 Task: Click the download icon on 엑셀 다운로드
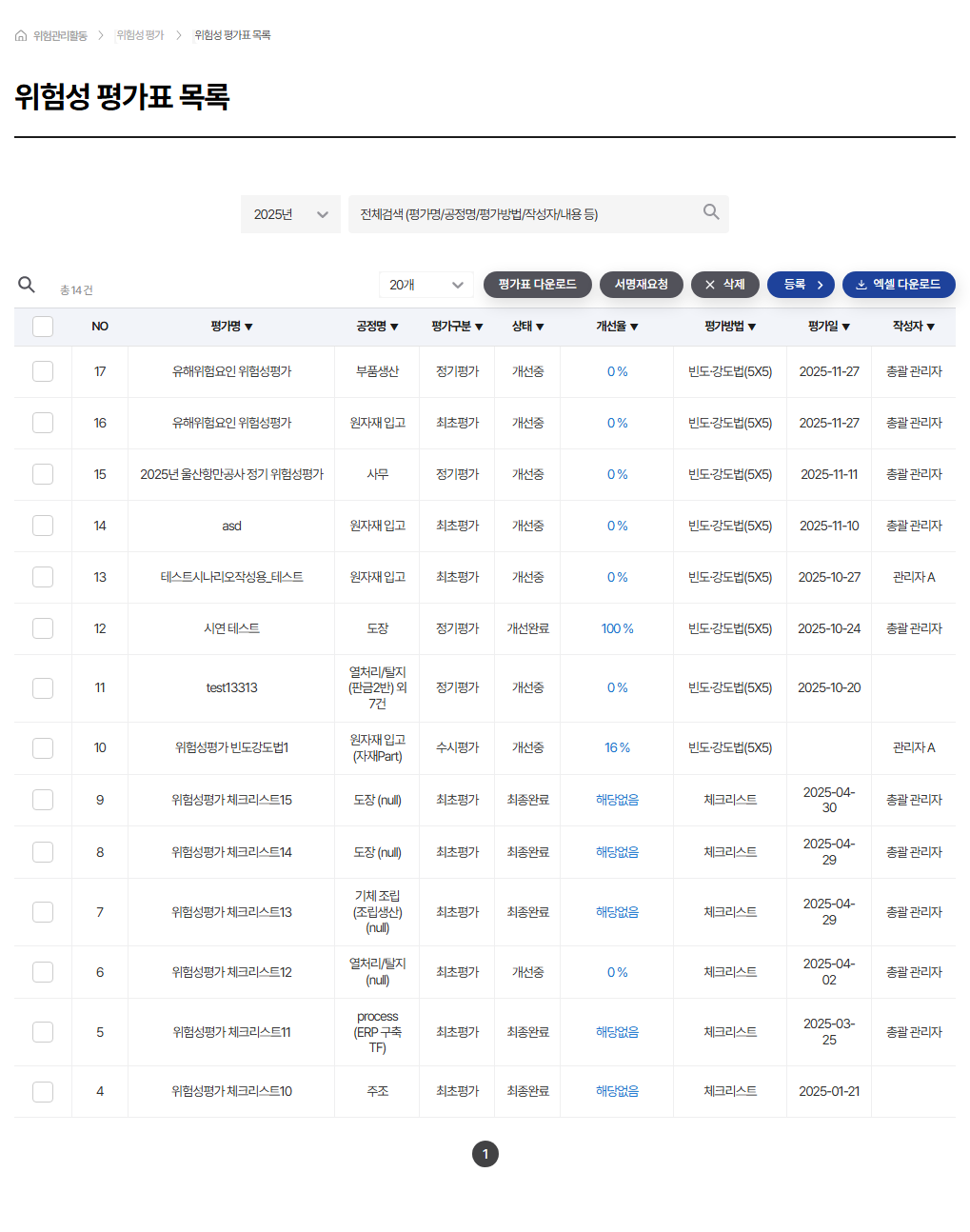[861, 285]
